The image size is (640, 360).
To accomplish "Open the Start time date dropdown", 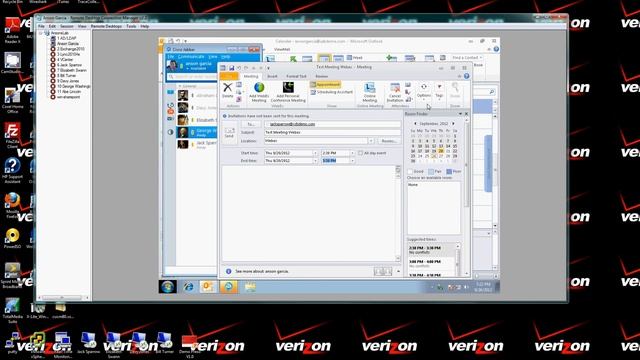I will tap(315, 153).
